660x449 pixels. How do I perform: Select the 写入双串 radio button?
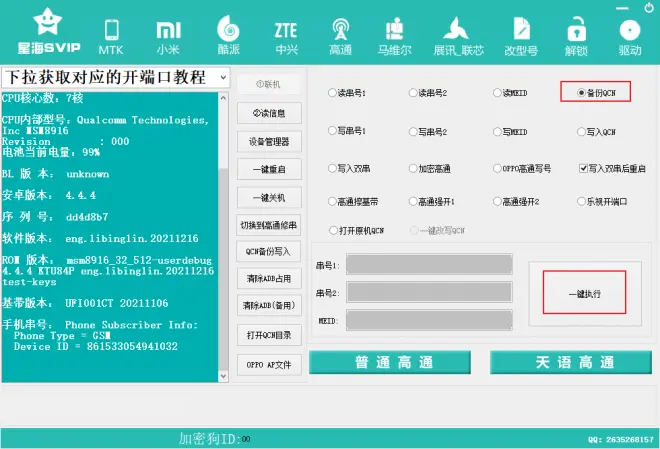(332, 168)
